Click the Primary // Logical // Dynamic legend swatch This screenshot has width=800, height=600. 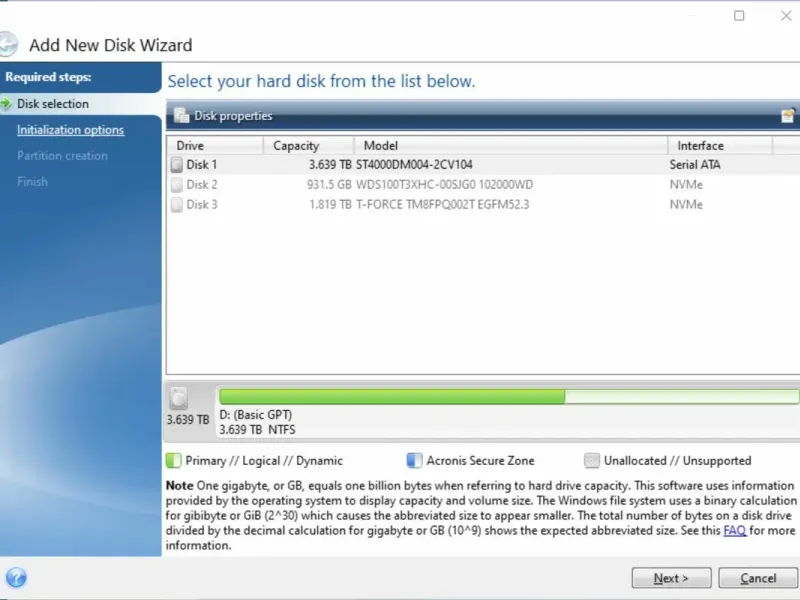coord(173,461)
